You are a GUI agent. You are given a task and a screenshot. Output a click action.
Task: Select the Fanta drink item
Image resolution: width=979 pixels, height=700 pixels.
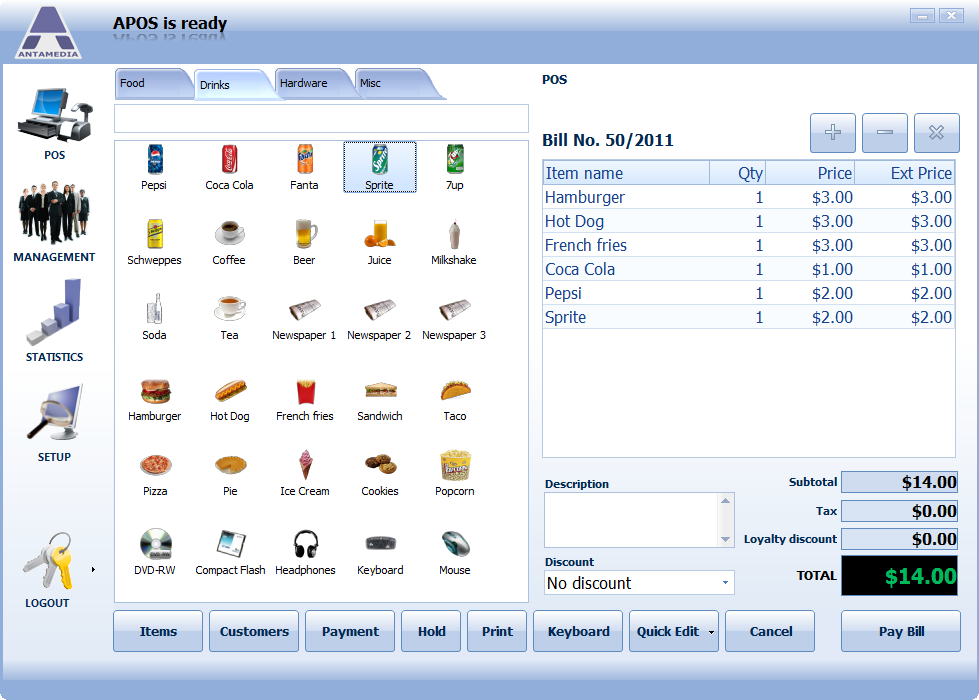coord(304,167)
